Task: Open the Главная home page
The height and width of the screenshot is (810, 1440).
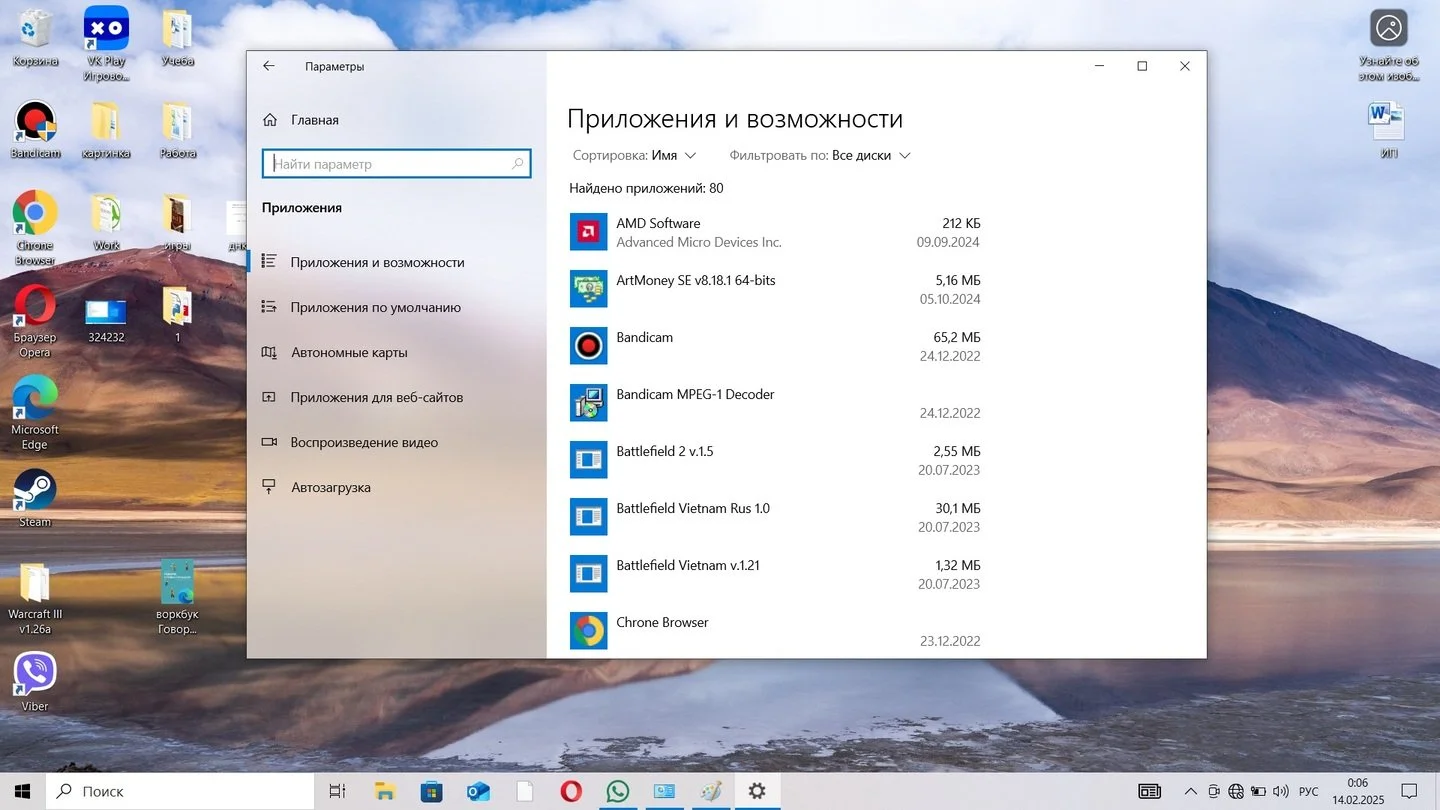Action: [301, 120]
